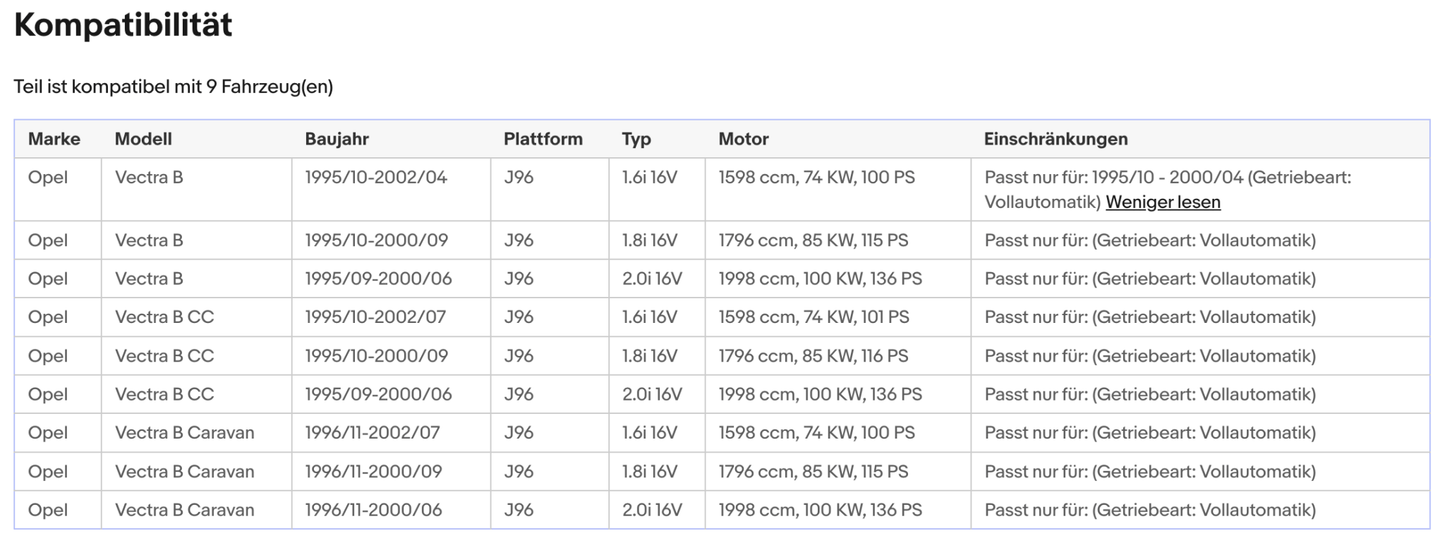Click the 1996/11-2000/09 year cell
1445x538 pixels.
click(373, 471)
